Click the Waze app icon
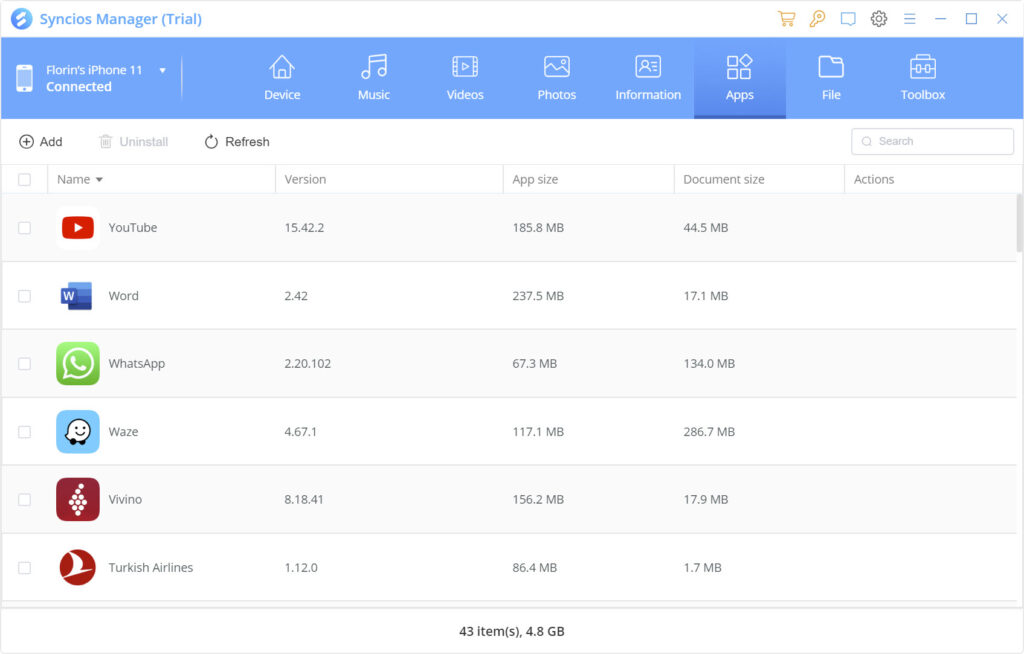Screen dimensions: 1024x654 pyautogui.click(x=78, y=432)
